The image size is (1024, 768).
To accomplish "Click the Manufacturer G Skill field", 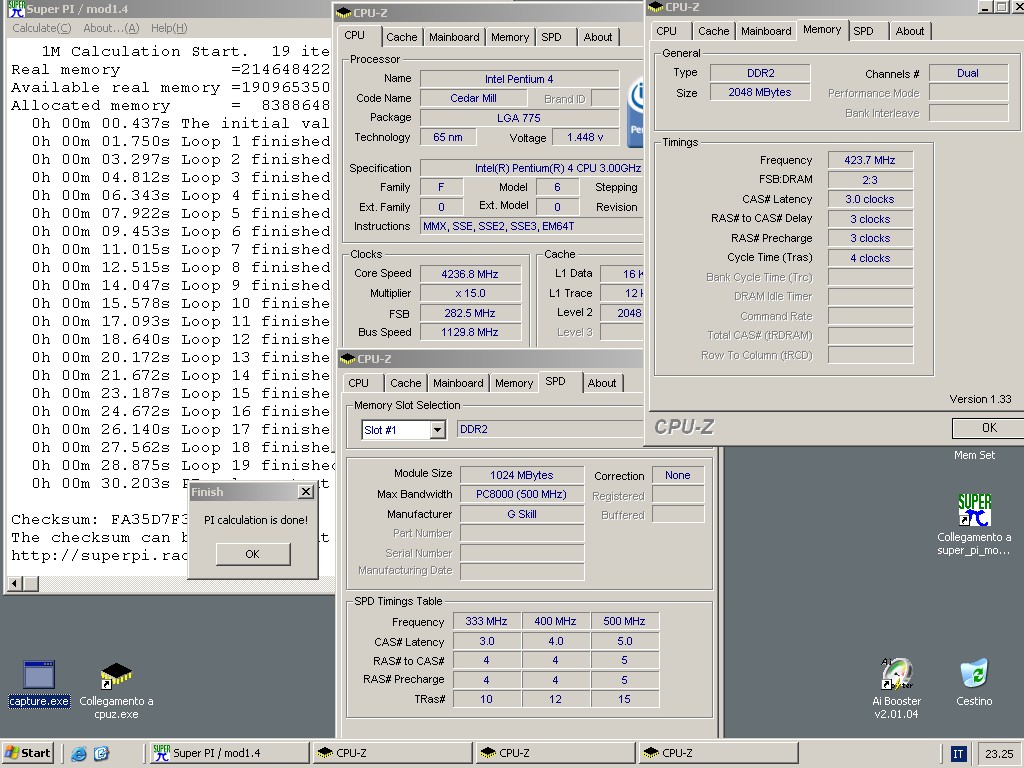I will [x=522, y=514].
